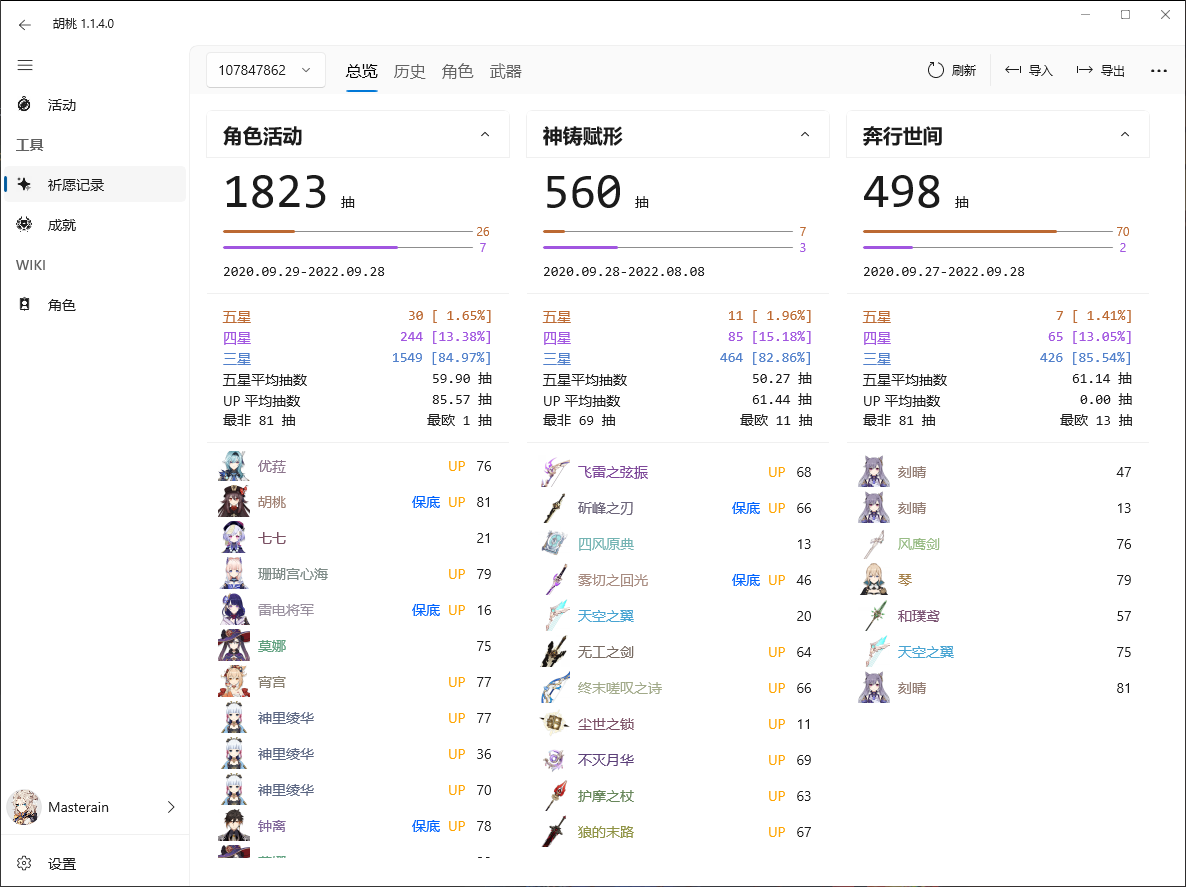Click the back arrow icon
This screenshot has height=887, width=1186.
(25, 24)
